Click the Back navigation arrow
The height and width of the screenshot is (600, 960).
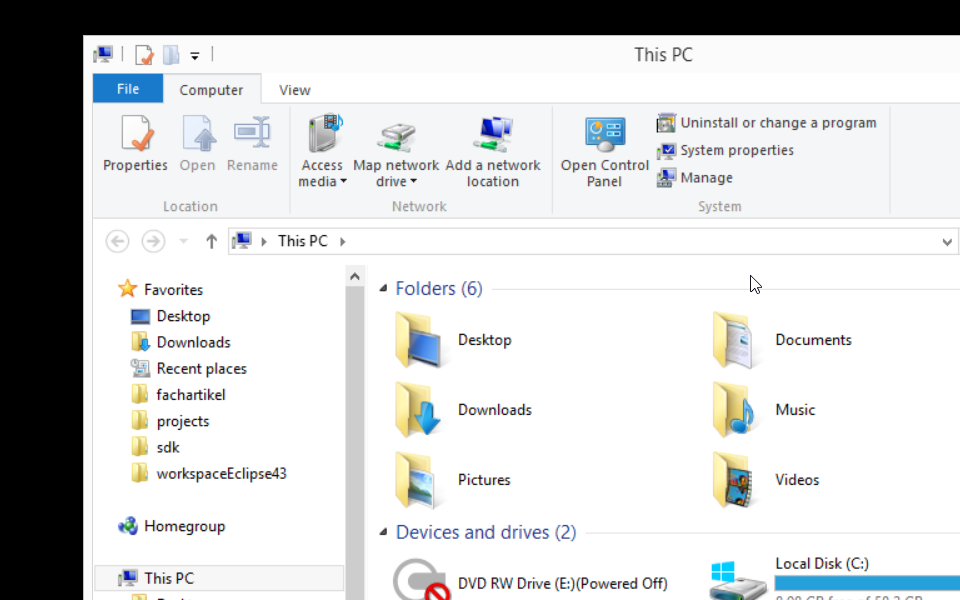[118, 241]
